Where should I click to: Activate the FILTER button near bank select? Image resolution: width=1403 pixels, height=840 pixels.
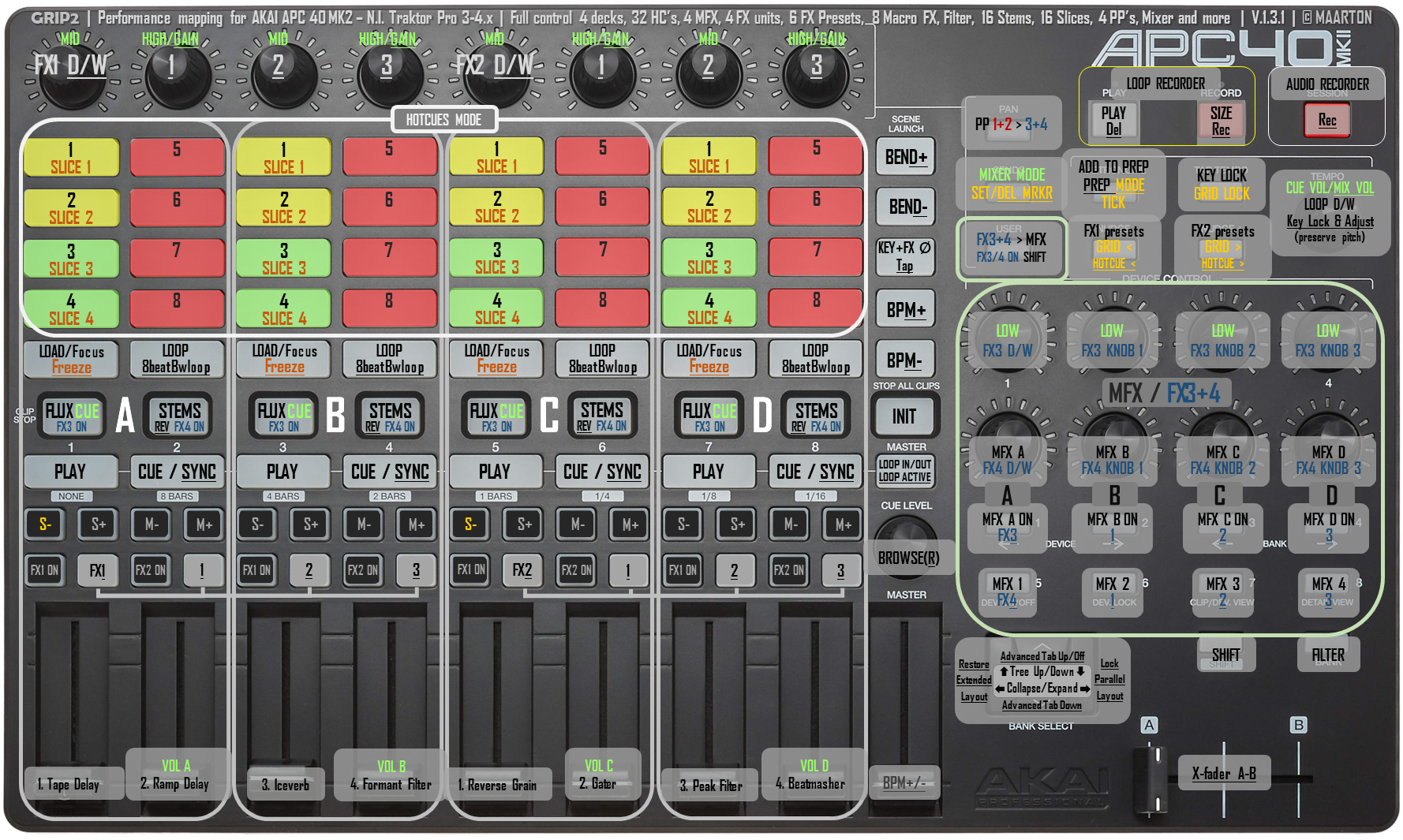(1329, 655)
